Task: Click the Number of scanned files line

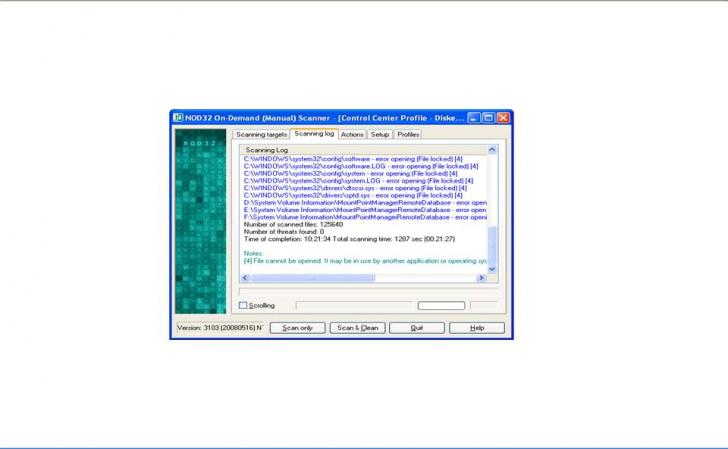Action: 293,224
